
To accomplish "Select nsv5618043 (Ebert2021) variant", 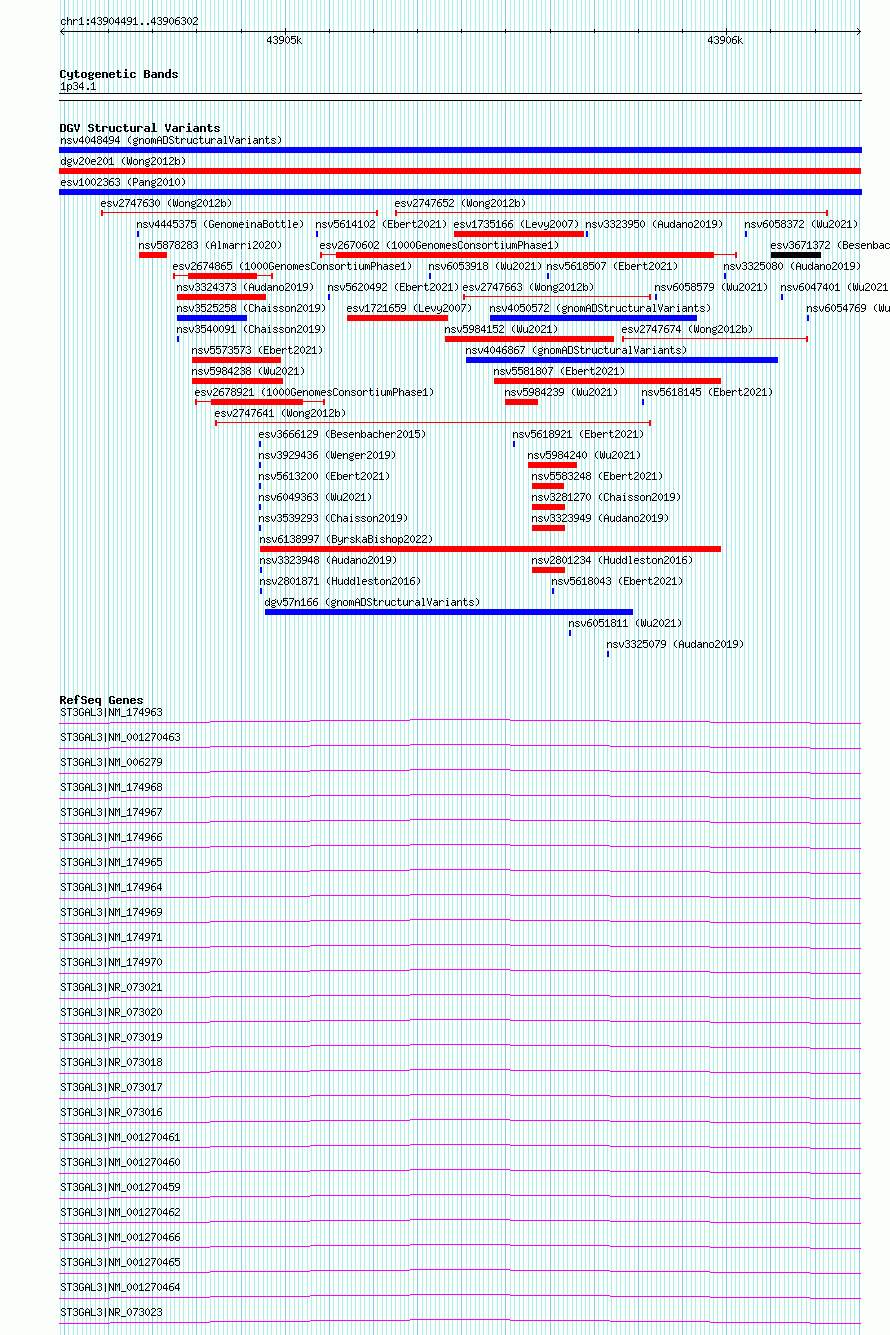I will pyautogui.click(x=618, y=581).
